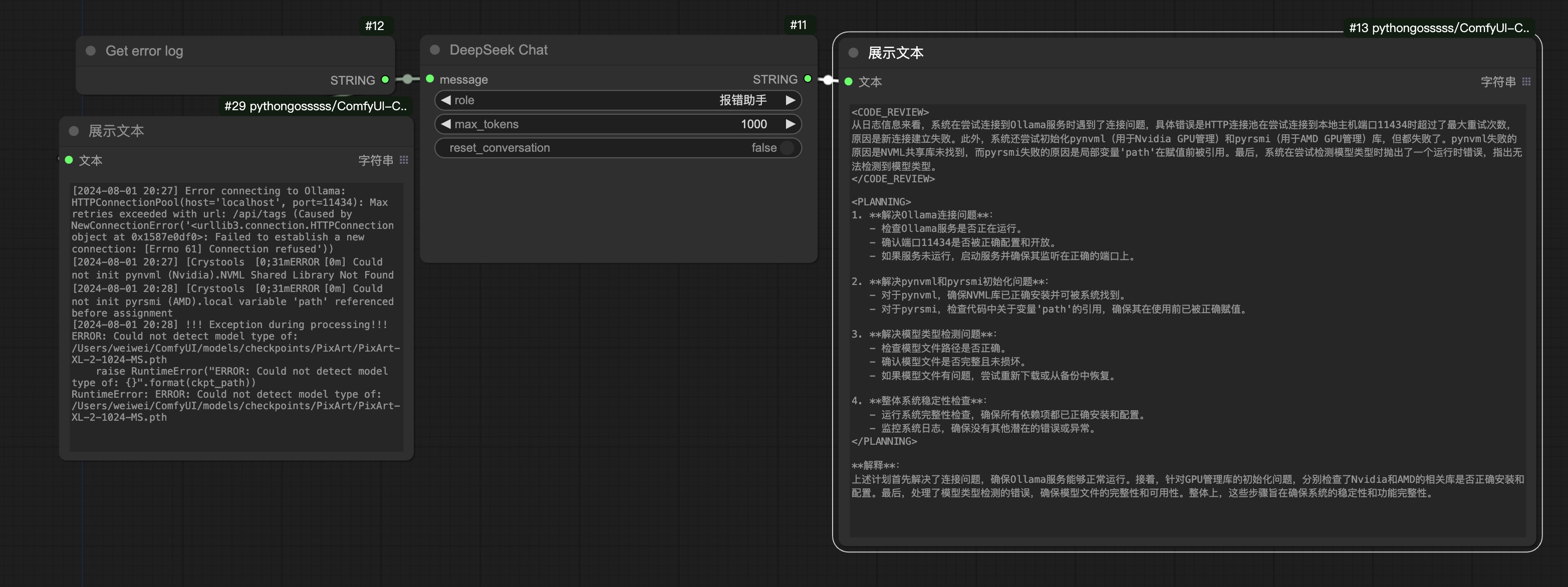Click the #13 pythongosssss/ComfyUI-C.. badge
The width and height of the screenshot is (1568, 587).
1439,28
